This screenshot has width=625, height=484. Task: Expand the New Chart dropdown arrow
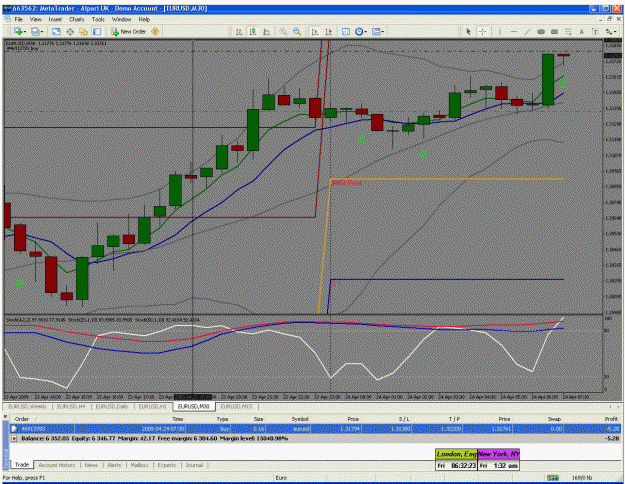pyautogui.click(x=25, y=31)
